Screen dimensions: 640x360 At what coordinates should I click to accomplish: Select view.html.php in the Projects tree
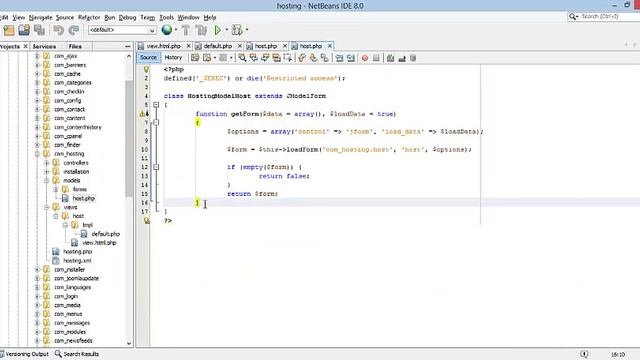[x=99, y=243]
